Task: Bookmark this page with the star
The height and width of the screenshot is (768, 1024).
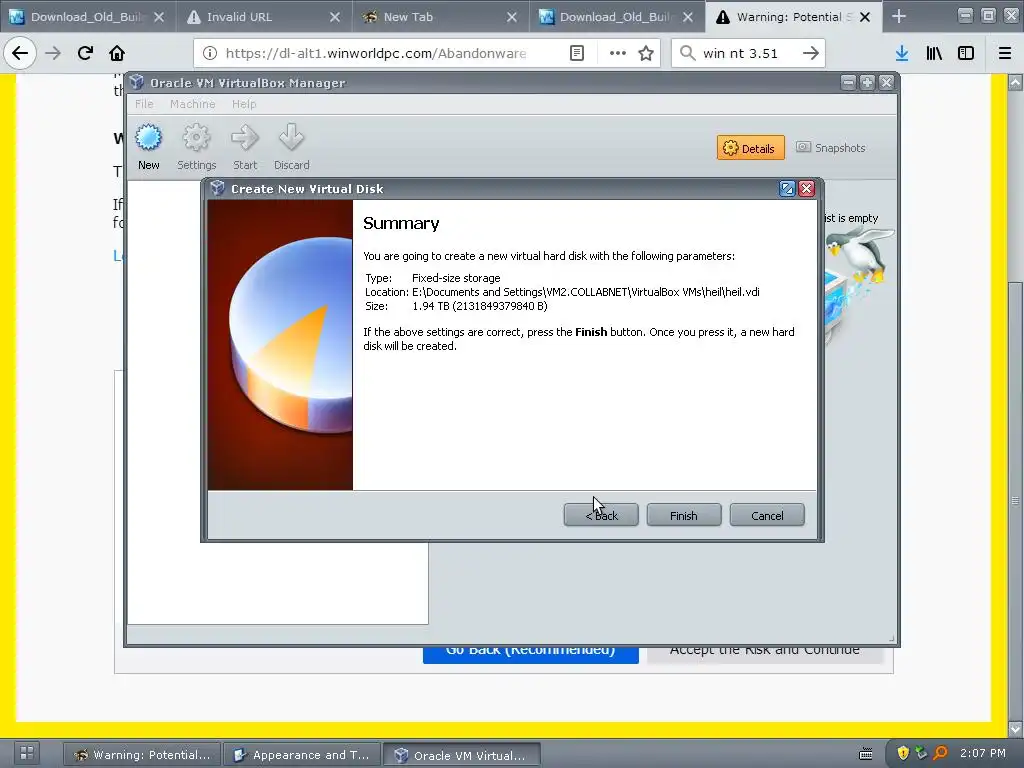Action: point(646,53)
